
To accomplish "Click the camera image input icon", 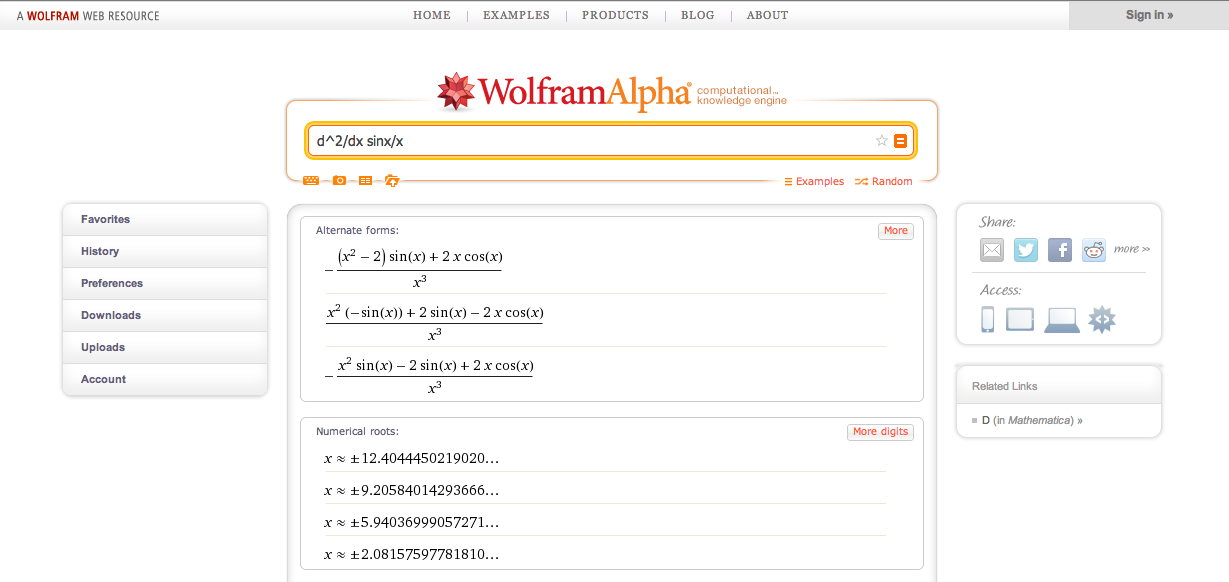I will (338, 179).
